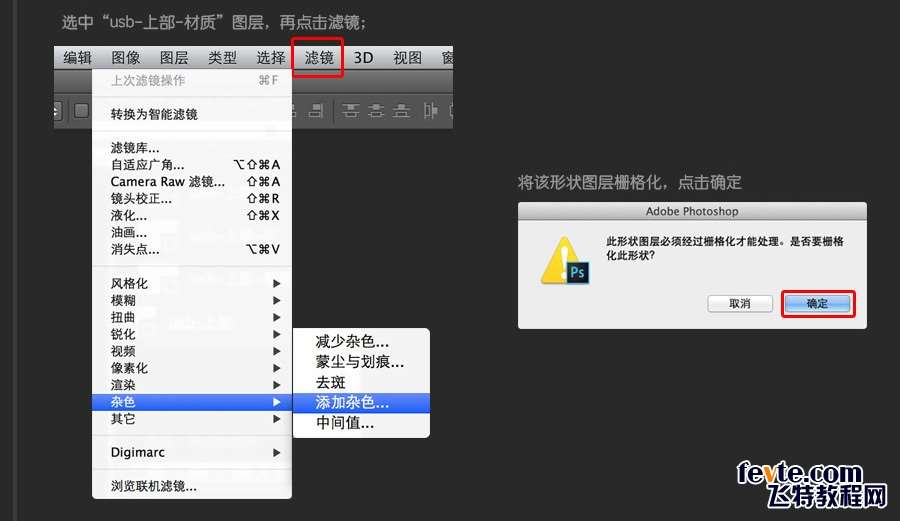Viewport: 900px width, 521px height.
Task: Open the 选择 menu
Action: click(270, 57)
